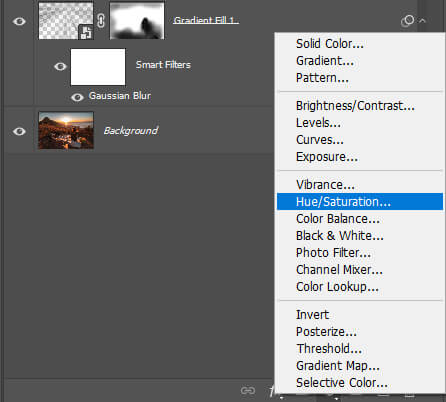Click the Gradient Fill 1 layer name
This screenshot has width=446, height=402.
tap(206, 20)
